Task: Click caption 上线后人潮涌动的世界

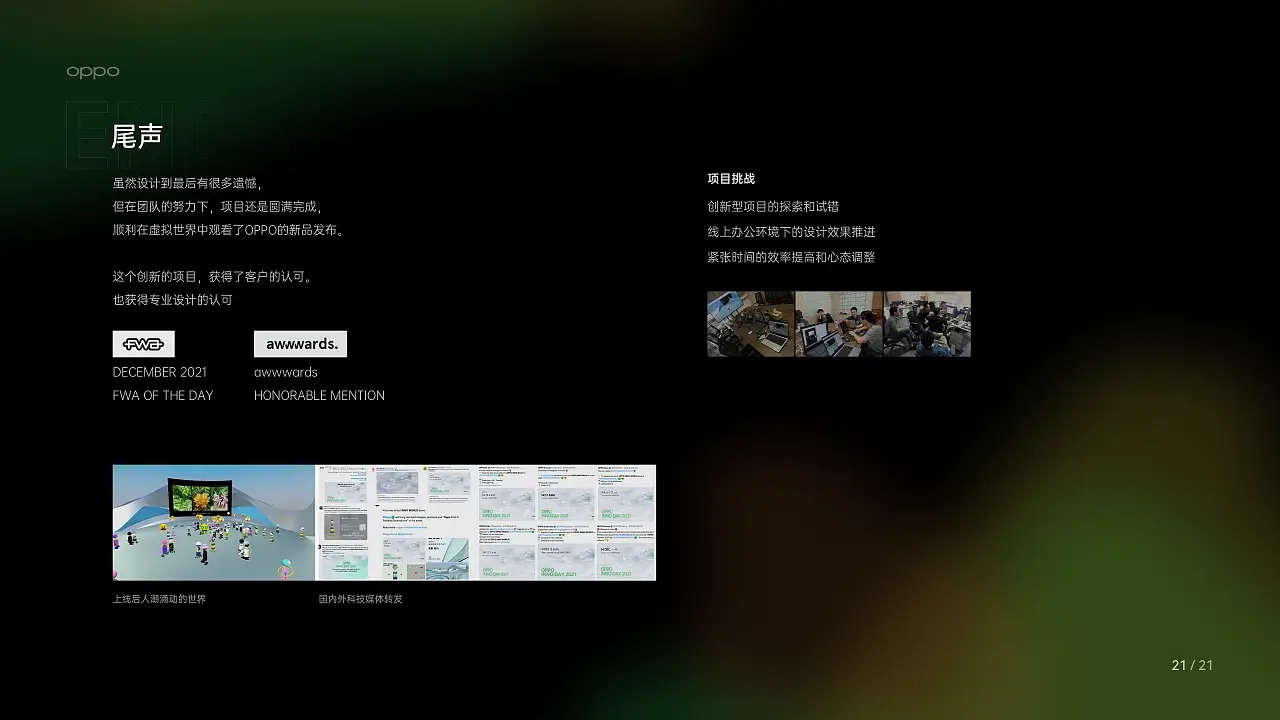Action: coord(160,599)
